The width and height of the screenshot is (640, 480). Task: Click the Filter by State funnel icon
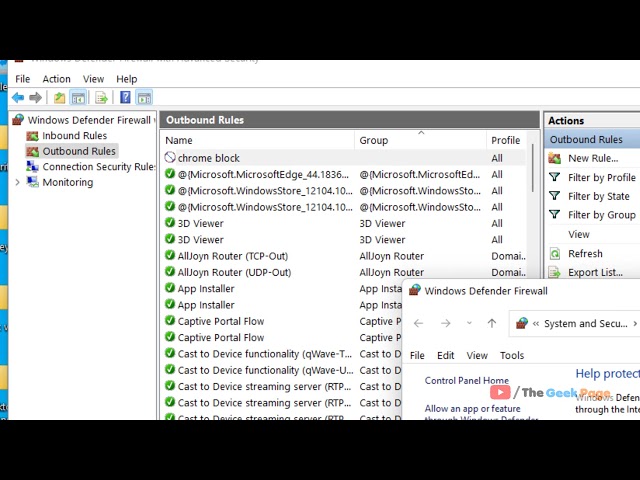point(554,196)
